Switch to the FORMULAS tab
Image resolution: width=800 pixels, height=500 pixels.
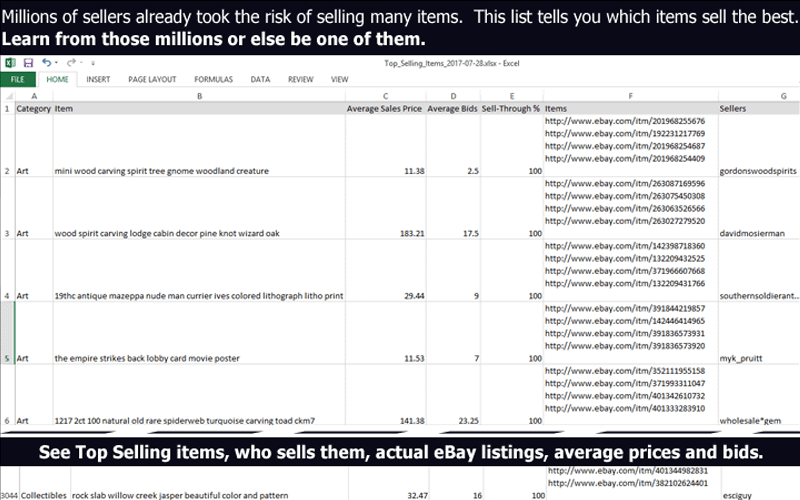(x=213, y=80)
